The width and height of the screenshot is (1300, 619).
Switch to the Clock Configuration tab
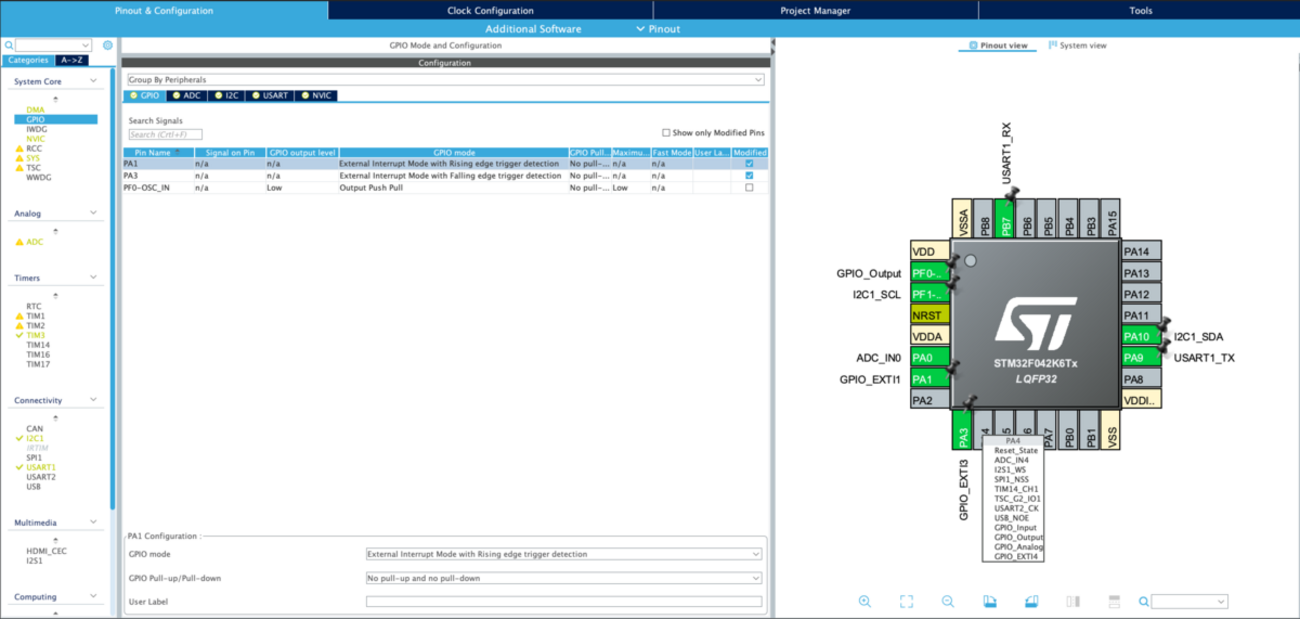click(x=490, y=10)
